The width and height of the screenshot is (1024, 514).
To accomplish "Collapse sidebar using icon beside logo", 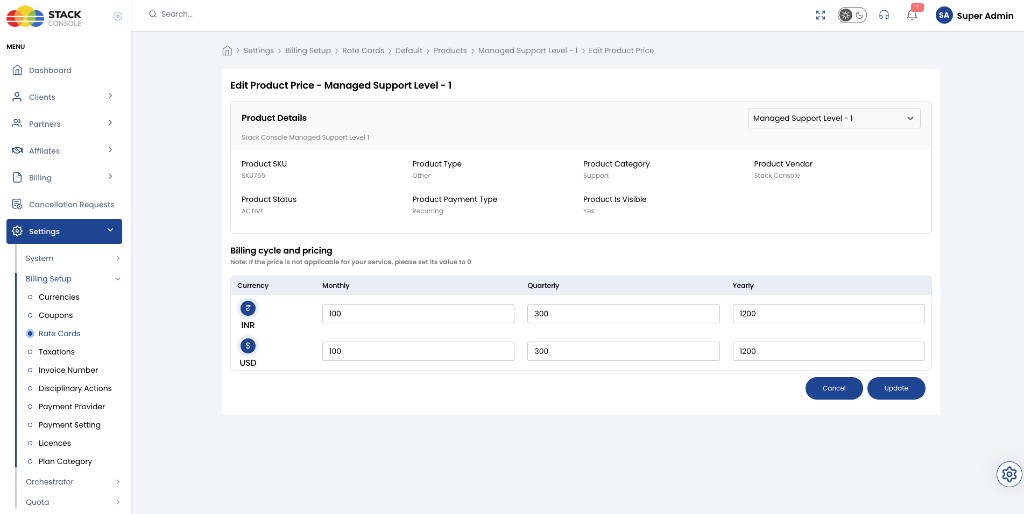I will tap(118, 16).
